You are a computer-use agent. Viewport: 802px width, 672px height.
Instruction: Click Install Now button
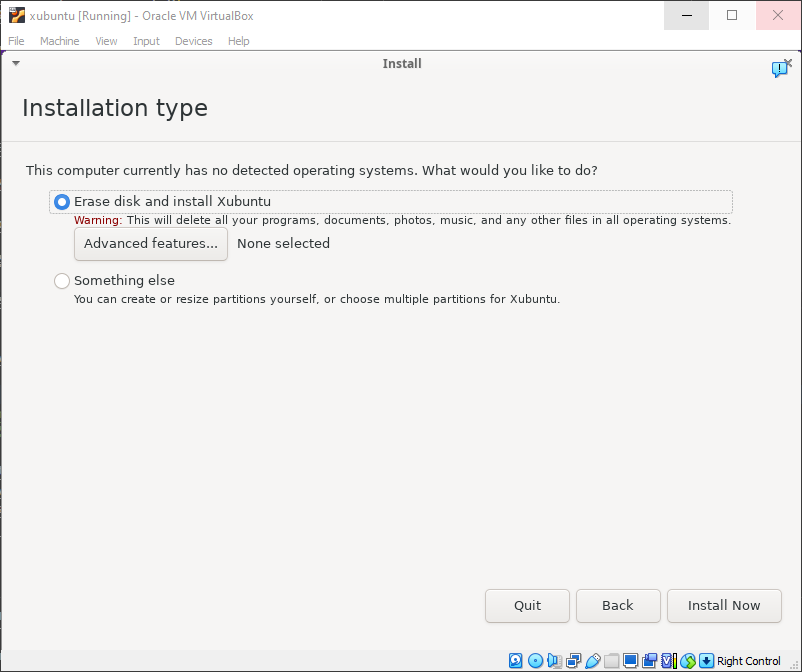[724, 606]
